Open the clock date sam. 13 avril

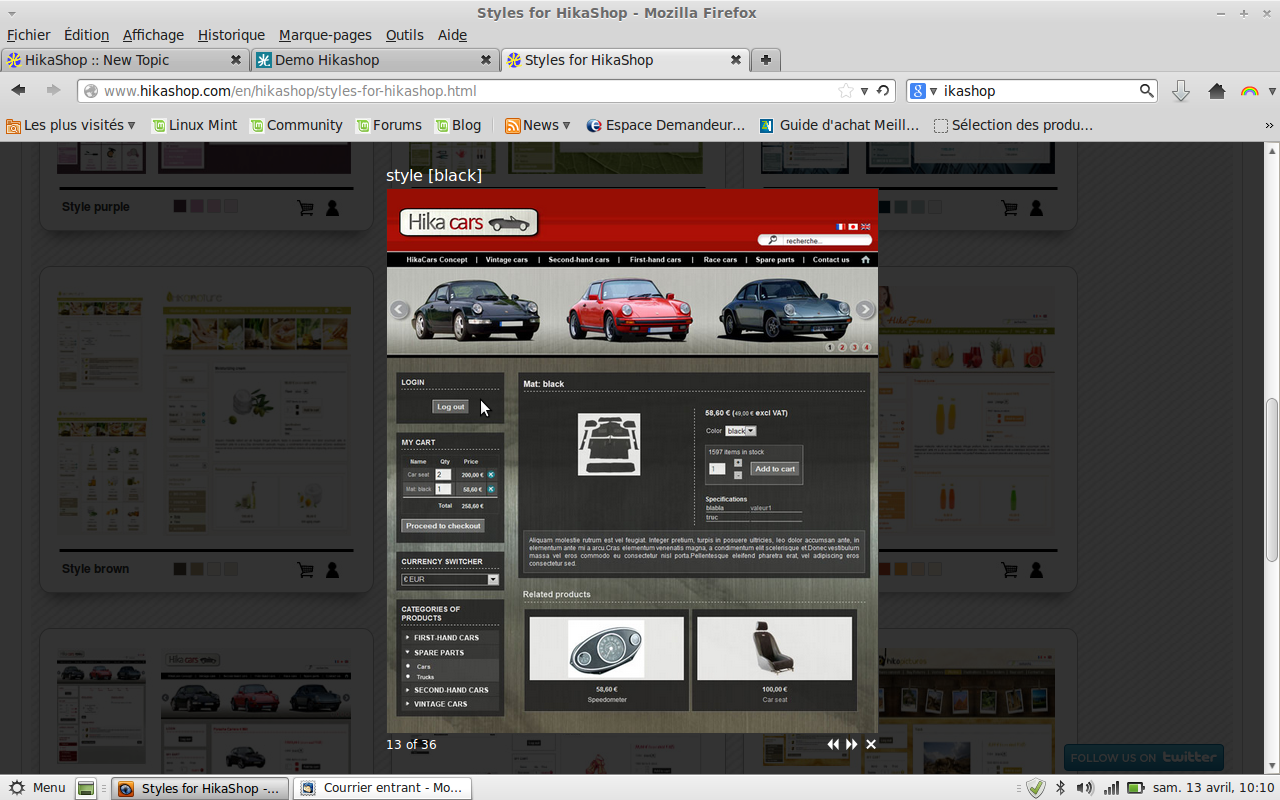pos(1214,788)
